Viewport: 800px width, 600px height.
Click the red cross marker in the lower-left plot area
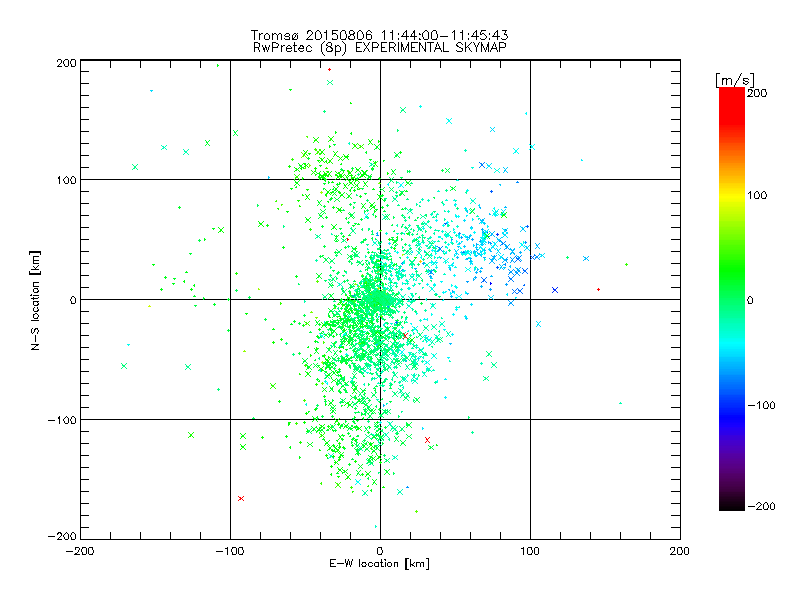tap(241, 498)
